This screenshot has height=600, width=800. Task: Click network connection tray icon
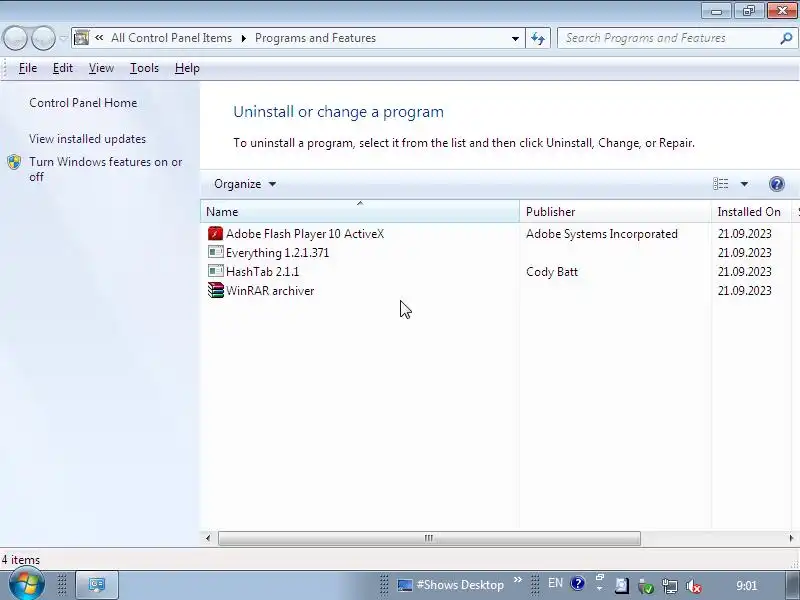[x=669, y=586]
